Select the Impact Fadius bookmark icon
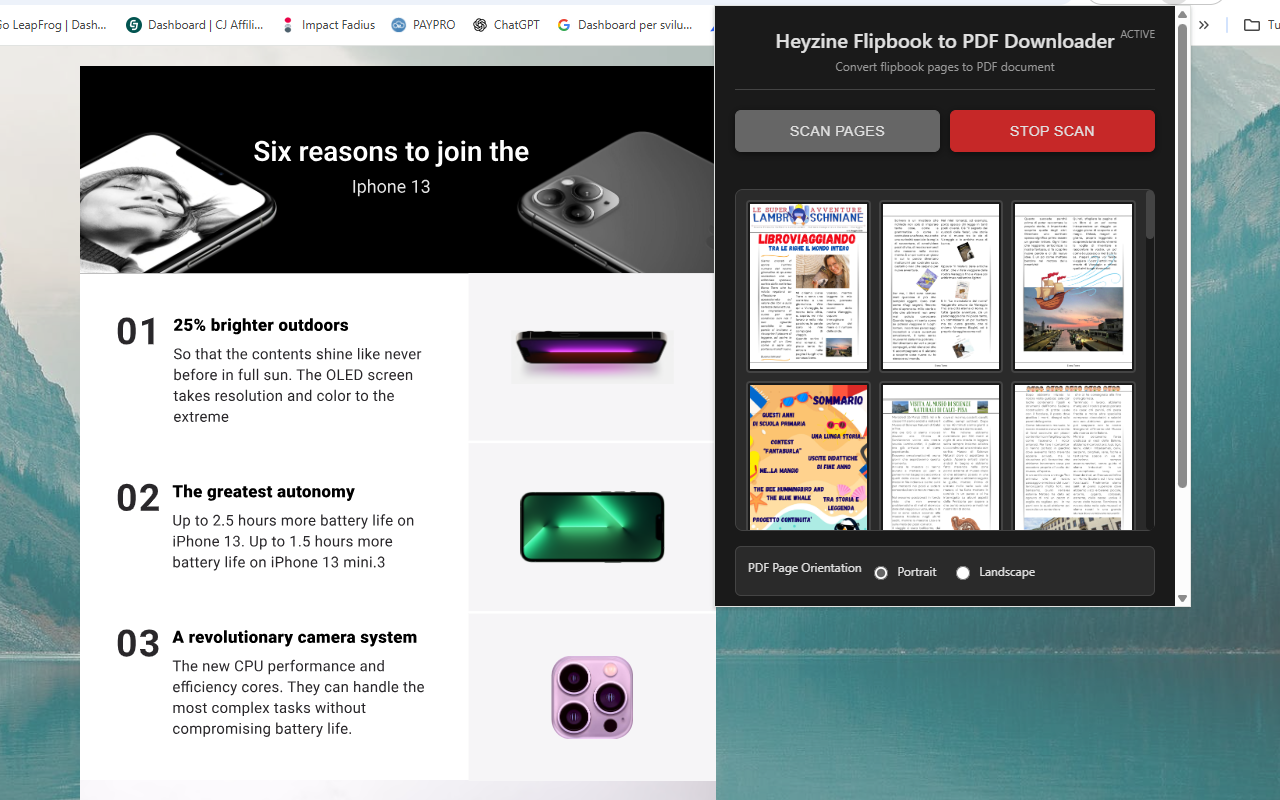1280x800 pixels. 287,25
